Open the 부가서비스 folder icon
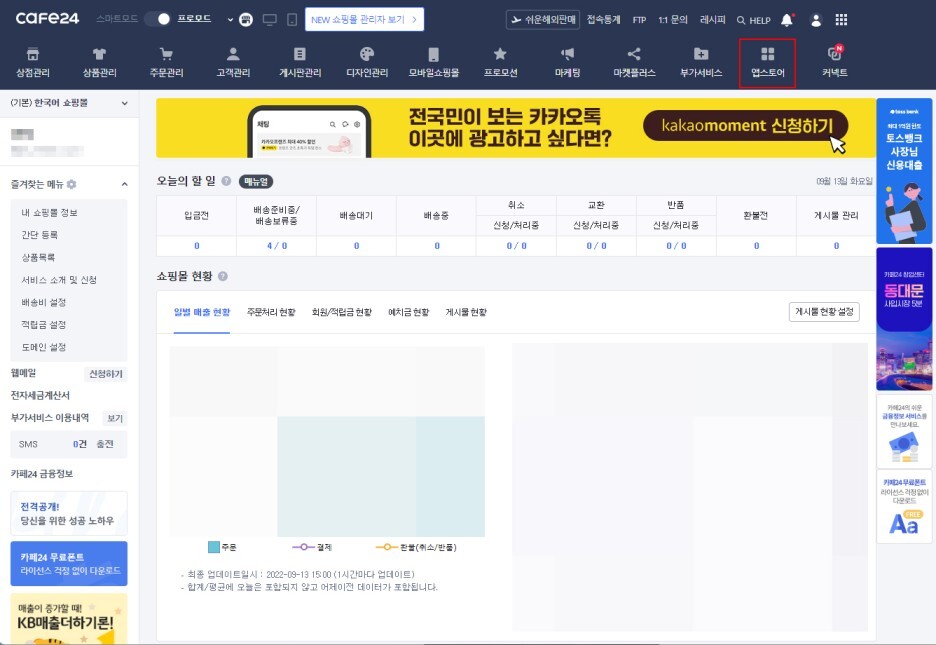Image resolution: width=936 pixels, height=645 pixels. 701,55
